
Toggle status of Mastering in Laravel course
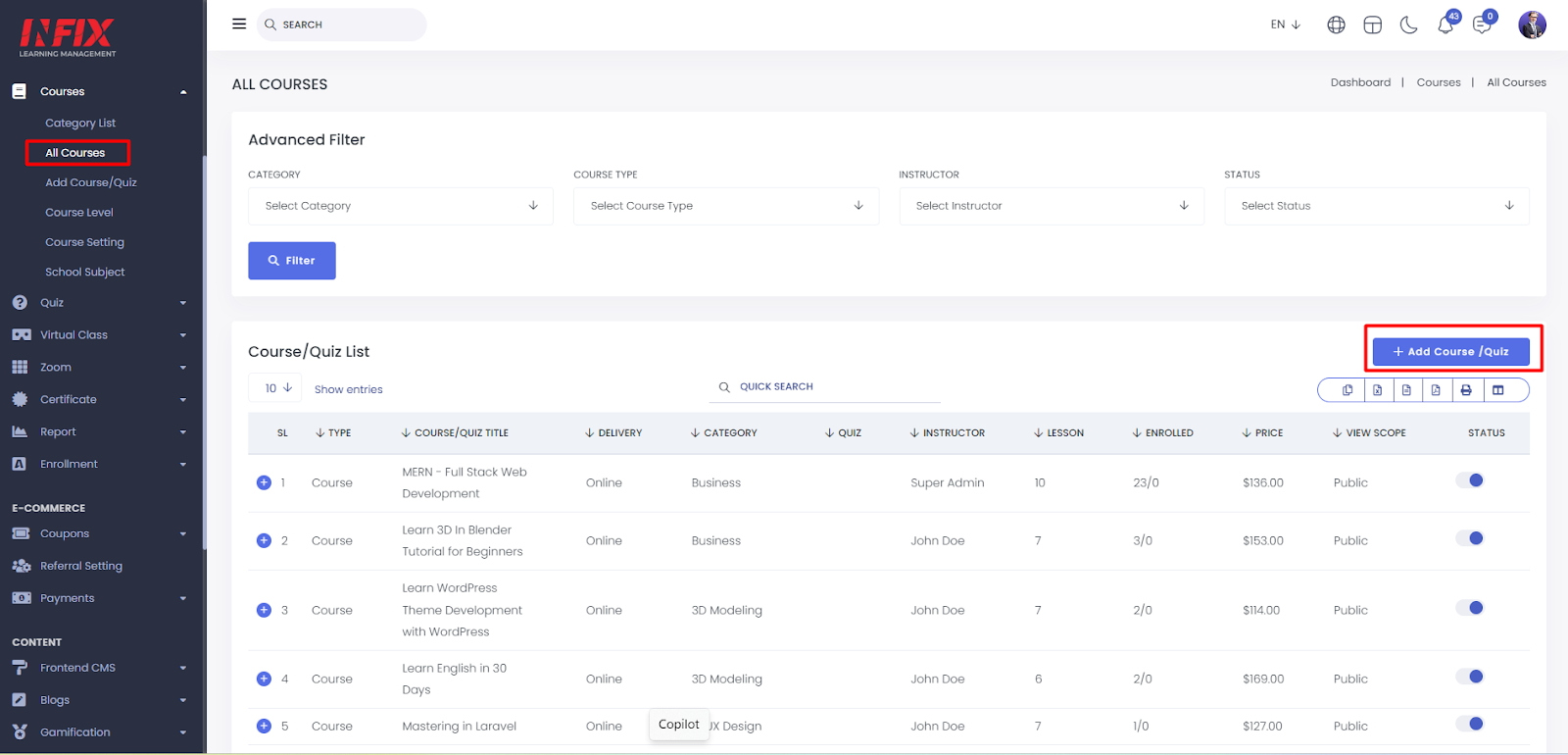pyautogui.click(x=1470, y=724)
